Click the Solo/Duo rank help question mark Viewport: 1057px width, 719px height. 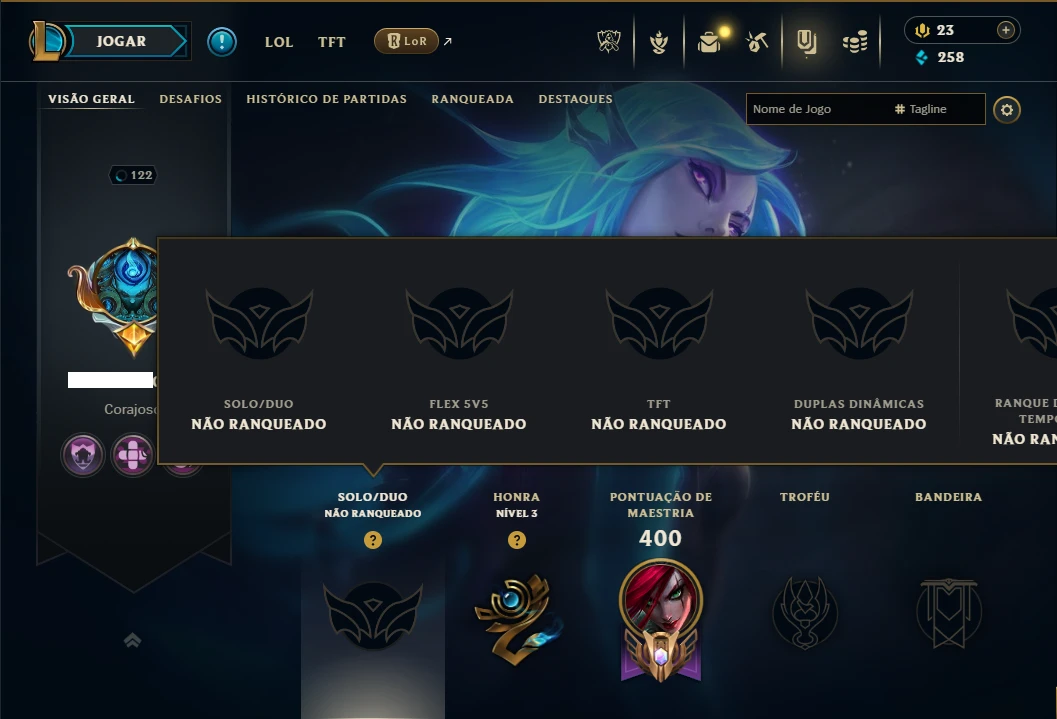tap(373, 540)
